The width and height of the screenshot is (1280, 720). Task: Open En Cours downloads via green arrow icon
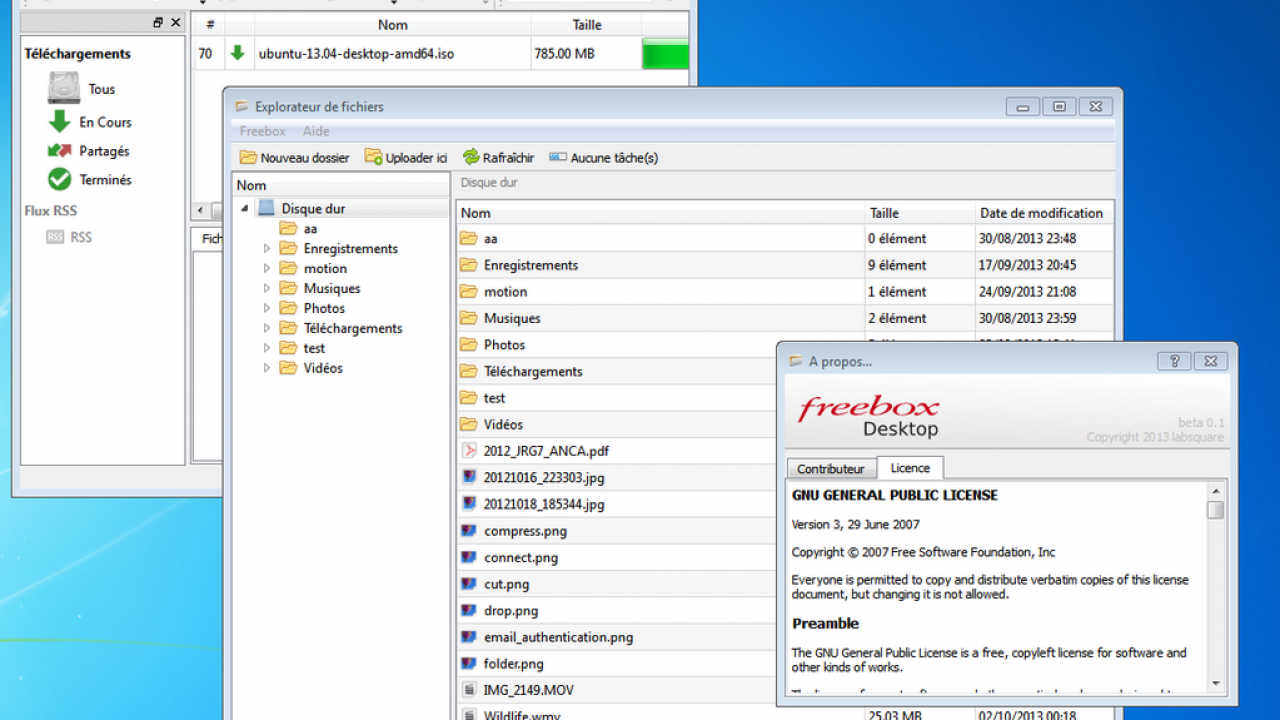62,121
